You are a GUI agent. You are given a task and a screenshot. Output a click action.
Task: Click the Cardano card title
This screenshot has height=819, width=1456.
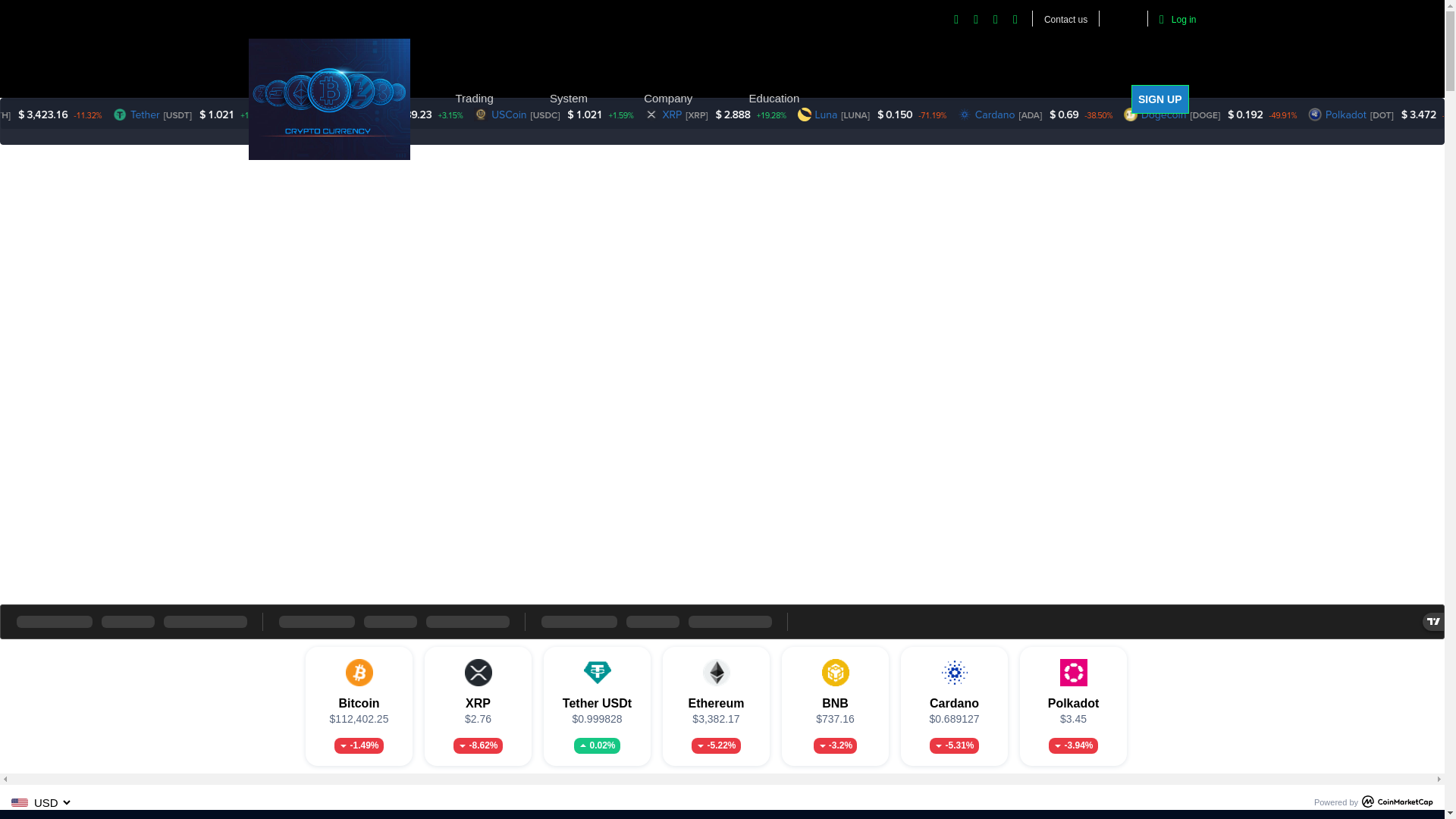[x=954, y=704]
